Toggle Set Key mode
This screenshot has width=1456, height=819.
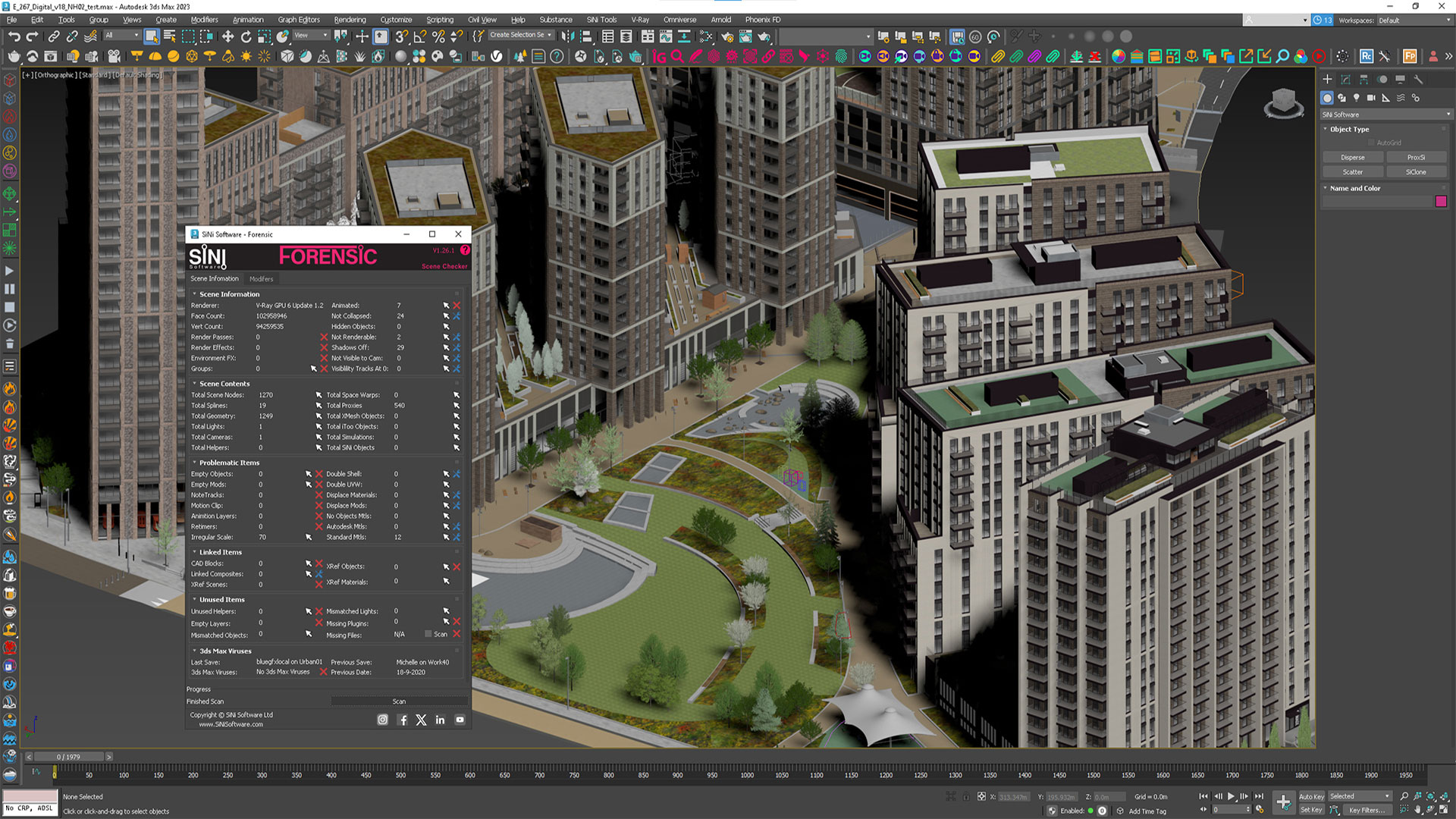pyautogui.click(x=1311, y=810)
